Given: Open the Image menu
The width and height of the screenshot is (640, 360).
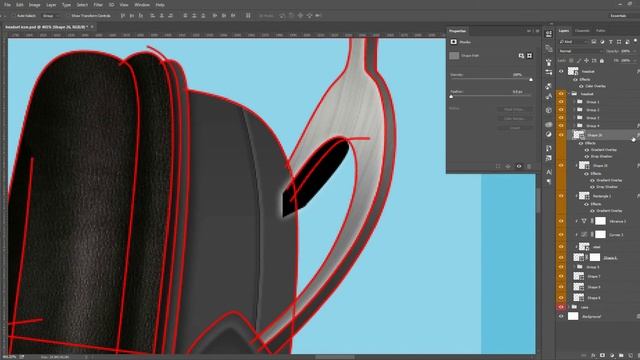Looking at the screenshot, I should tap(34, 5).
